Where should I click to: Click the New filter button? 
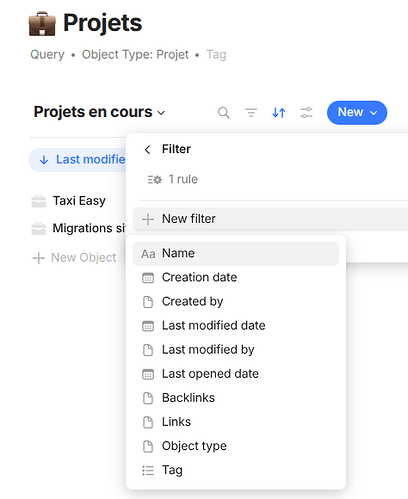(x=270, y=219)
